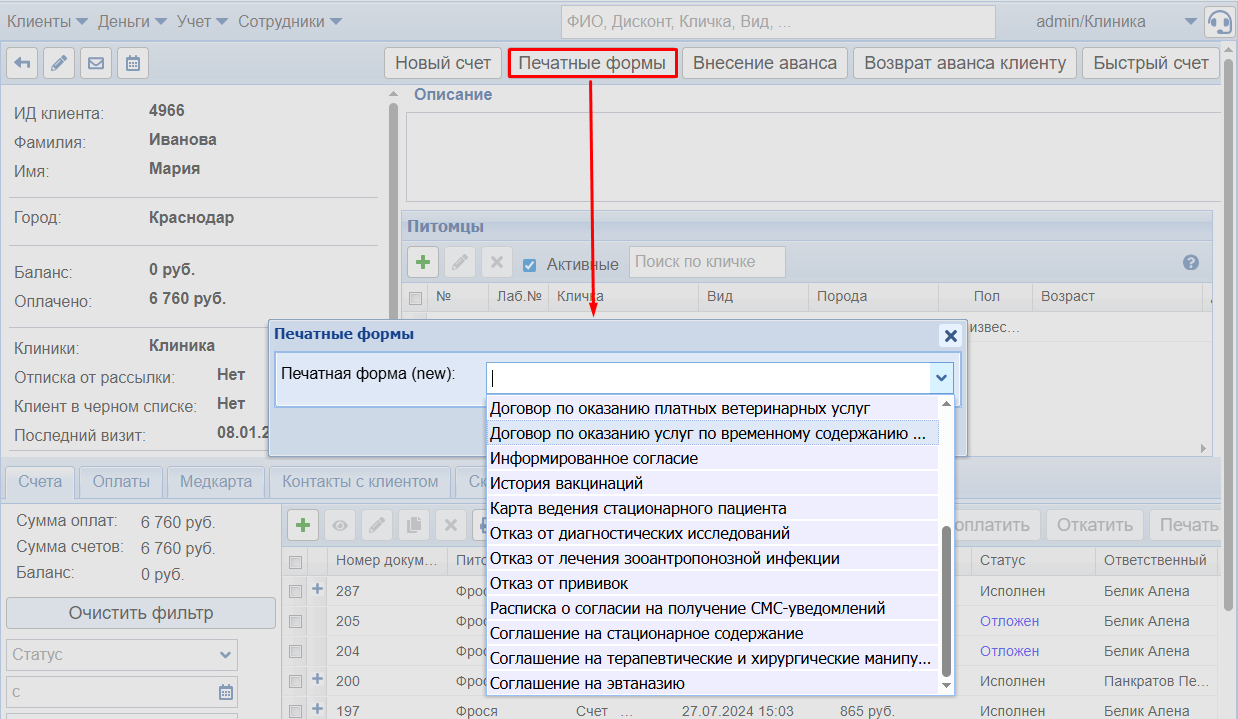
Task: Click the pet search by name field
Action: (707, 262)
